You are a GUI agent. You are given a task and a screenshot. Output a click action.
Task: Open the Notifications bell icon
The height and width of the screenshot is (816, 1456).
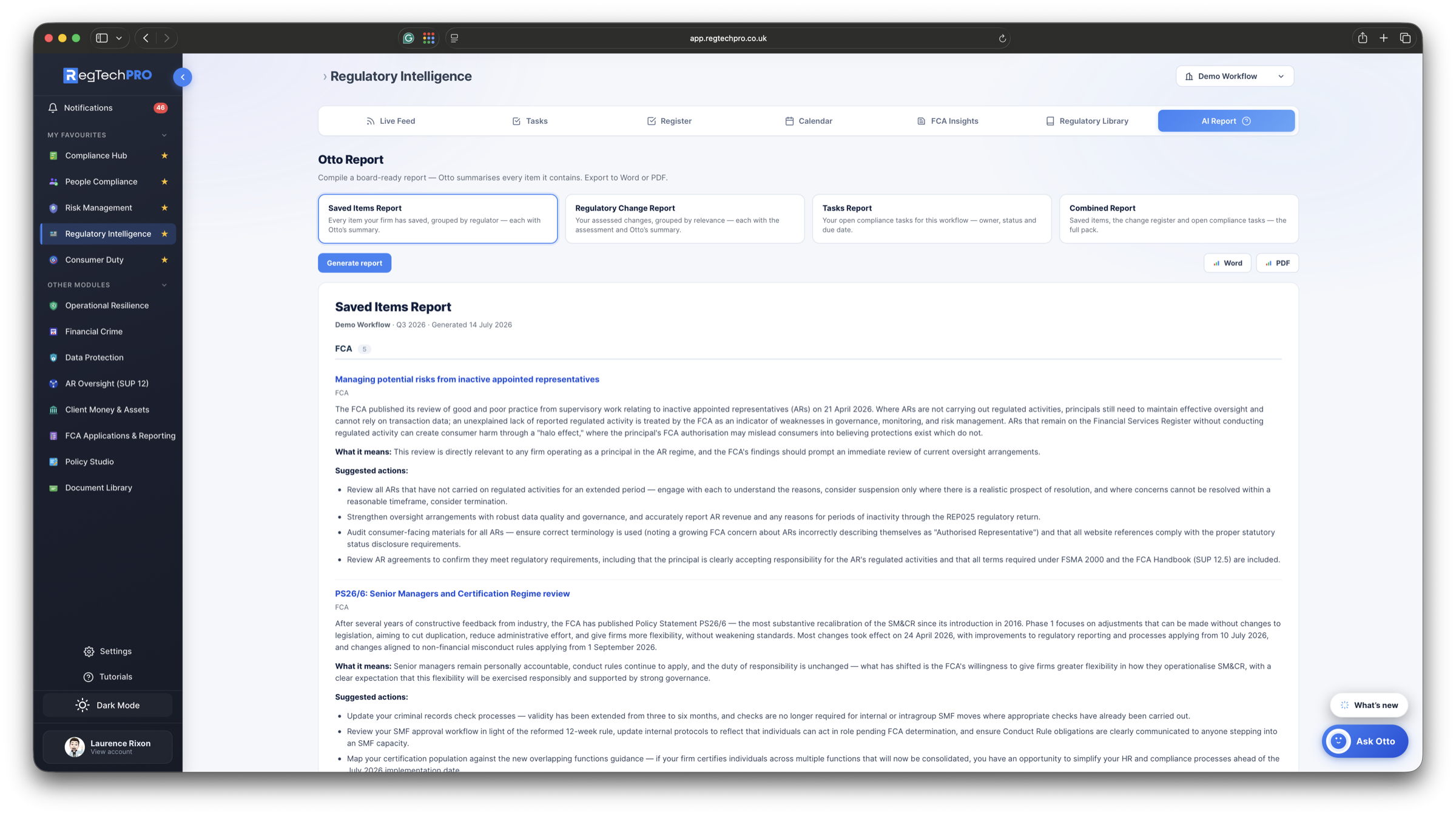[53, 107]
